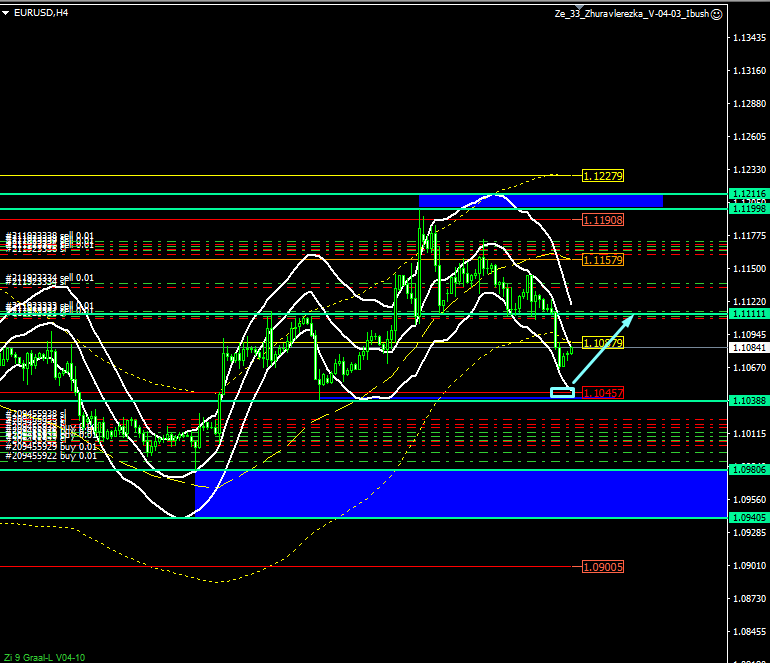Click the 1.11775 value on price scale
This screenshot has height=663, width=770.
click(x=749, y=236)
